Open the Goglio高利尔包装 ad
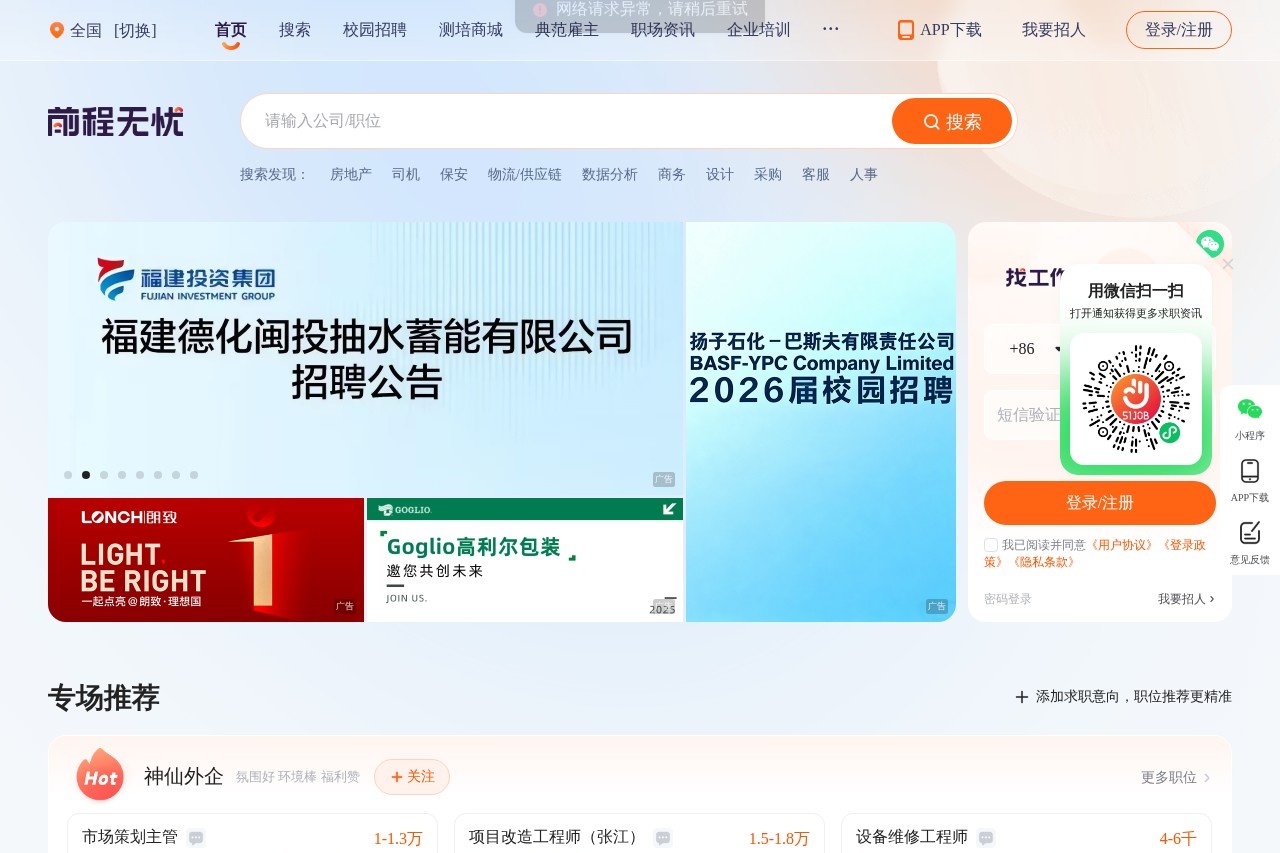Screen dimensions: 1280x853 coord(525,560)
